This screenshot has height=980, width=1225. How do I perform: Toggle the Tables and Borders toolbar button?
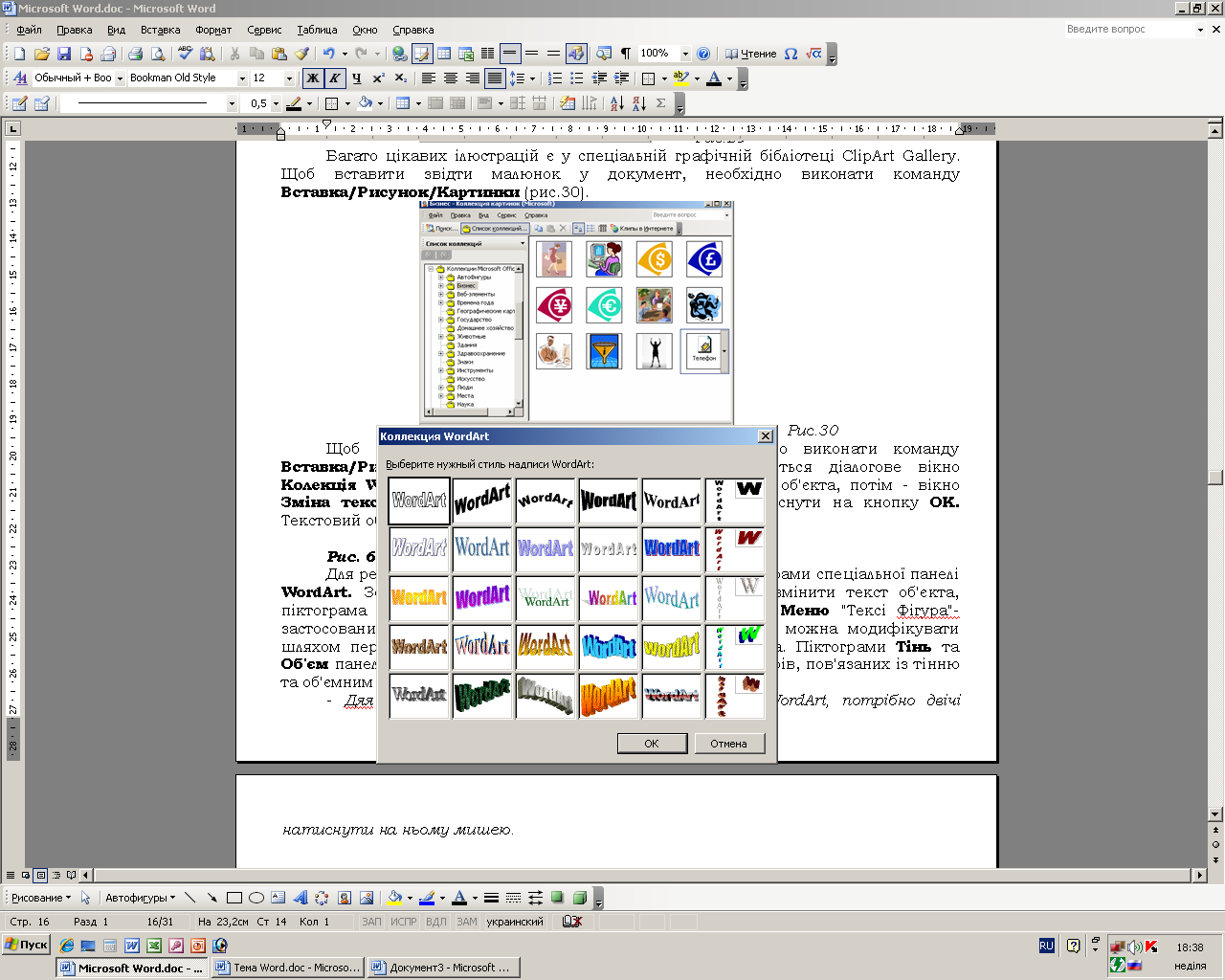tap(422, 54)
